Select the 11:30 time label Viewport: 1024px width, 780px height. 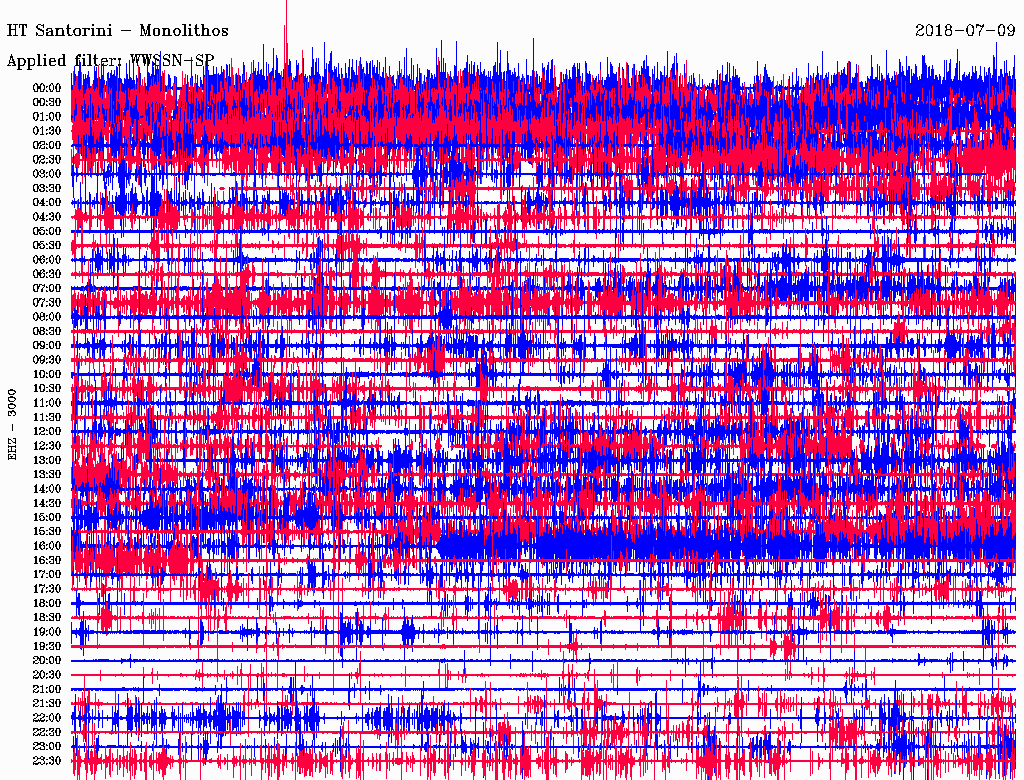click(47, 417)
